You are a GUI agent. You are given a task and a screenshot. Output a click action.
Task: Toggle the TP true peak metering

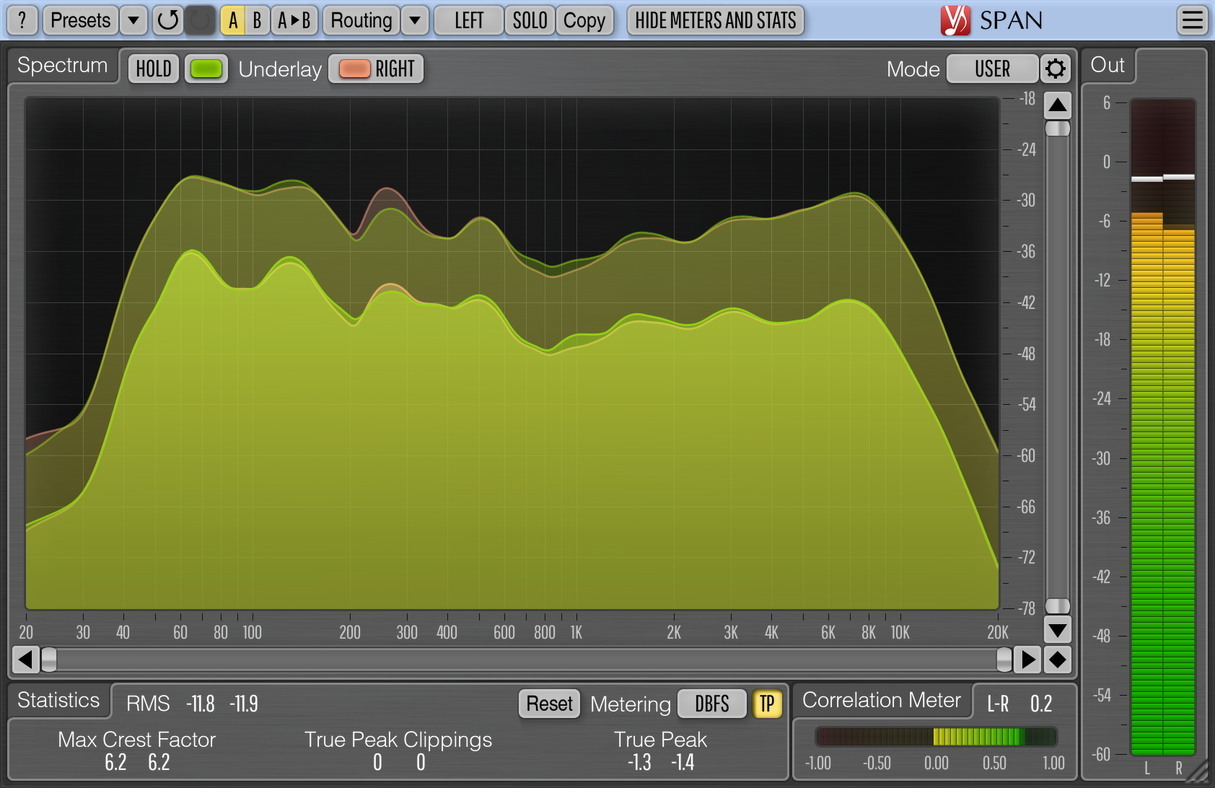(767, 704)
